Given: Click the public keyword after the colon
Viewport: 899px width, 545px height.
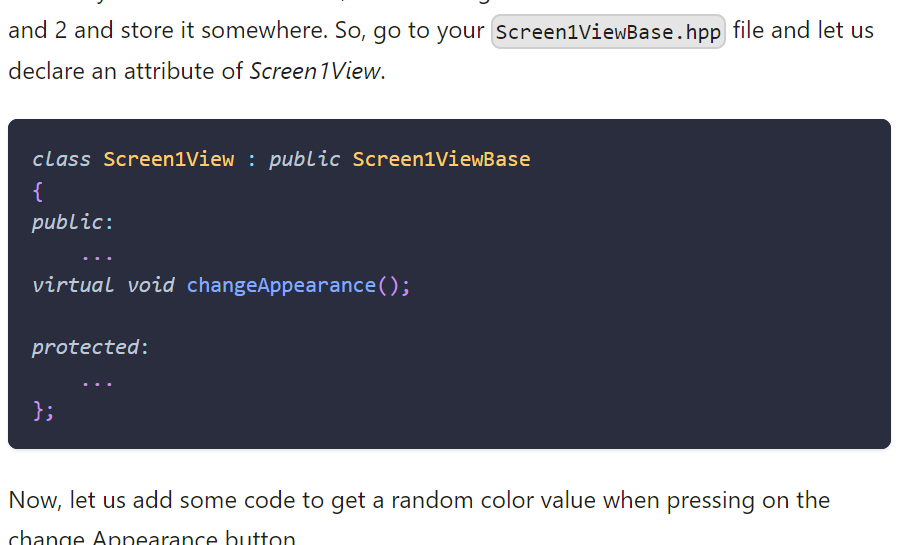Looking at the screenshot, I should (x=304, y=159).
